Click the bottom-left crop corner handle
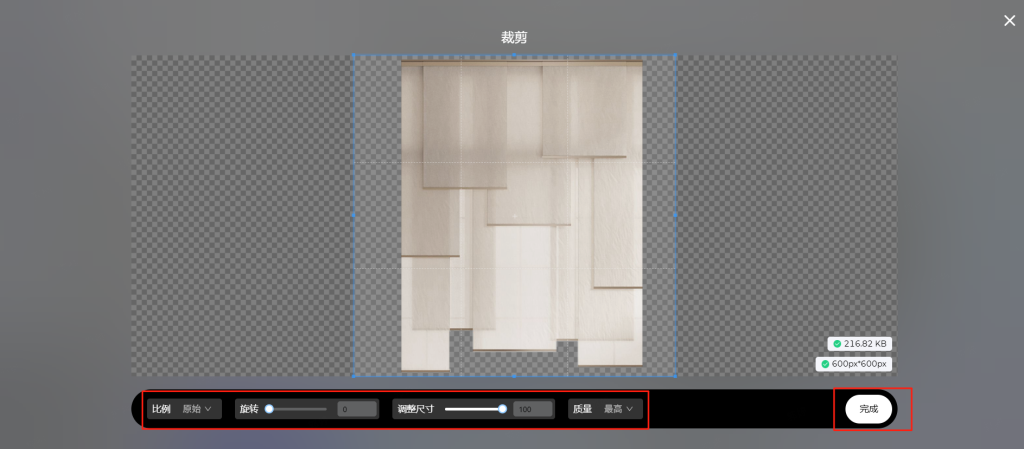The width and height of the screenshot is (1024, 449). click(x=354, y=376)
